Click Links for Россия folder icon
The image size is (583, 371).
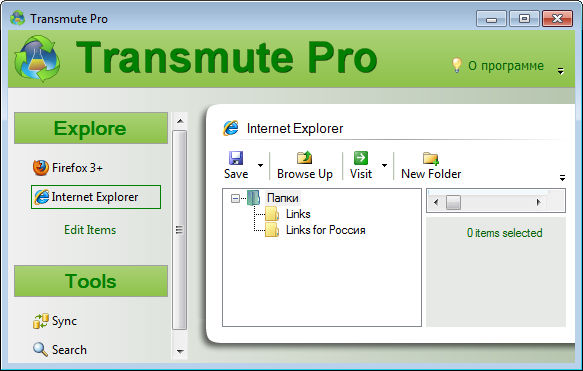pyautogui.click(x=272, y=230)
